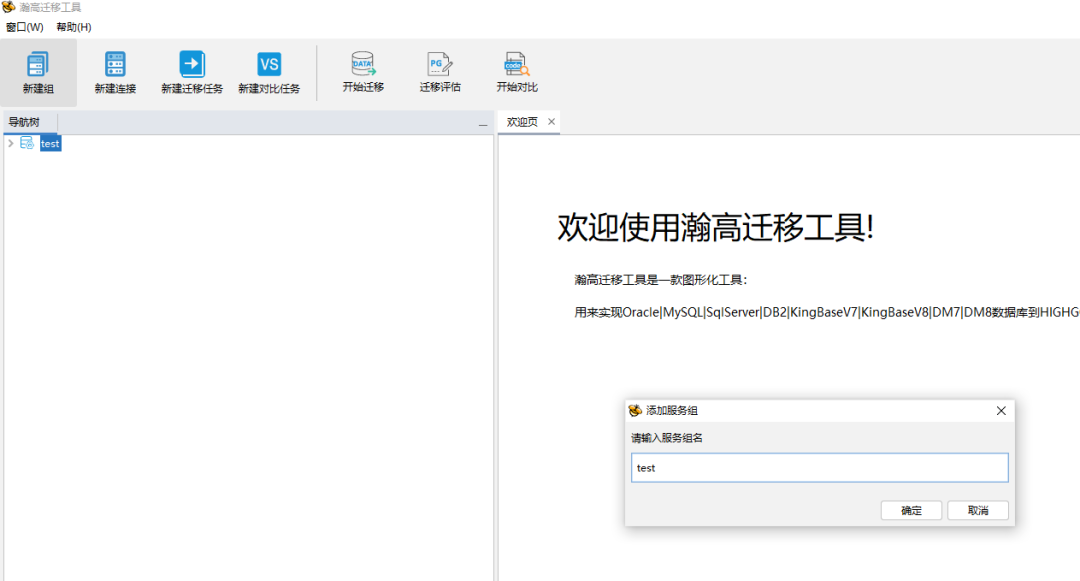The height and width of the screenshot is (581, 1080).
Task: Switch to the 欢迎页 tab
Action: (522, 122)
